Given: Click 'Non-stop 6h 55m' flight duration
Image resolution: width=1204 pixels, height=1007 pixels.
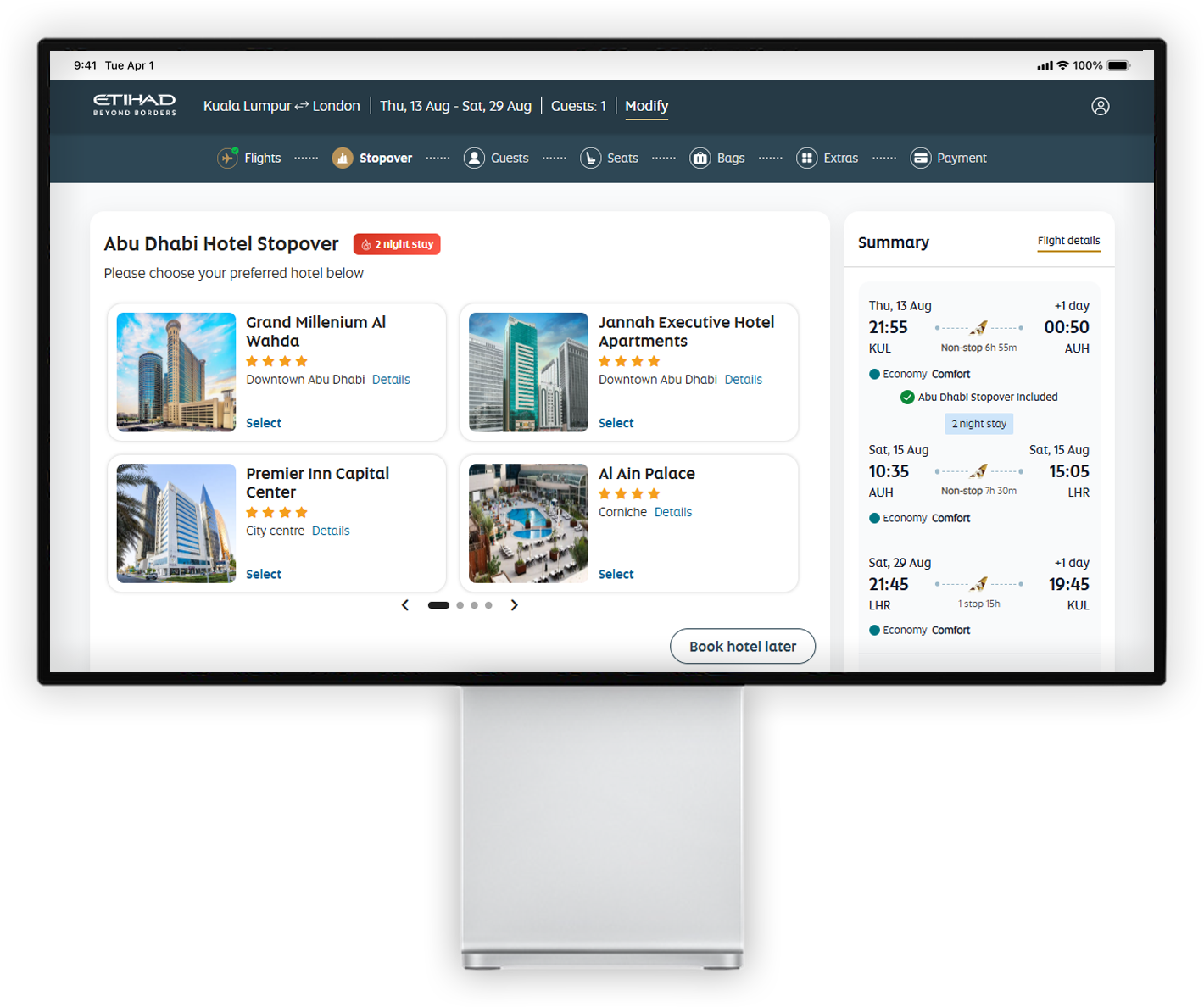Looking at the screenshot, I should click(x=978, y=348).
